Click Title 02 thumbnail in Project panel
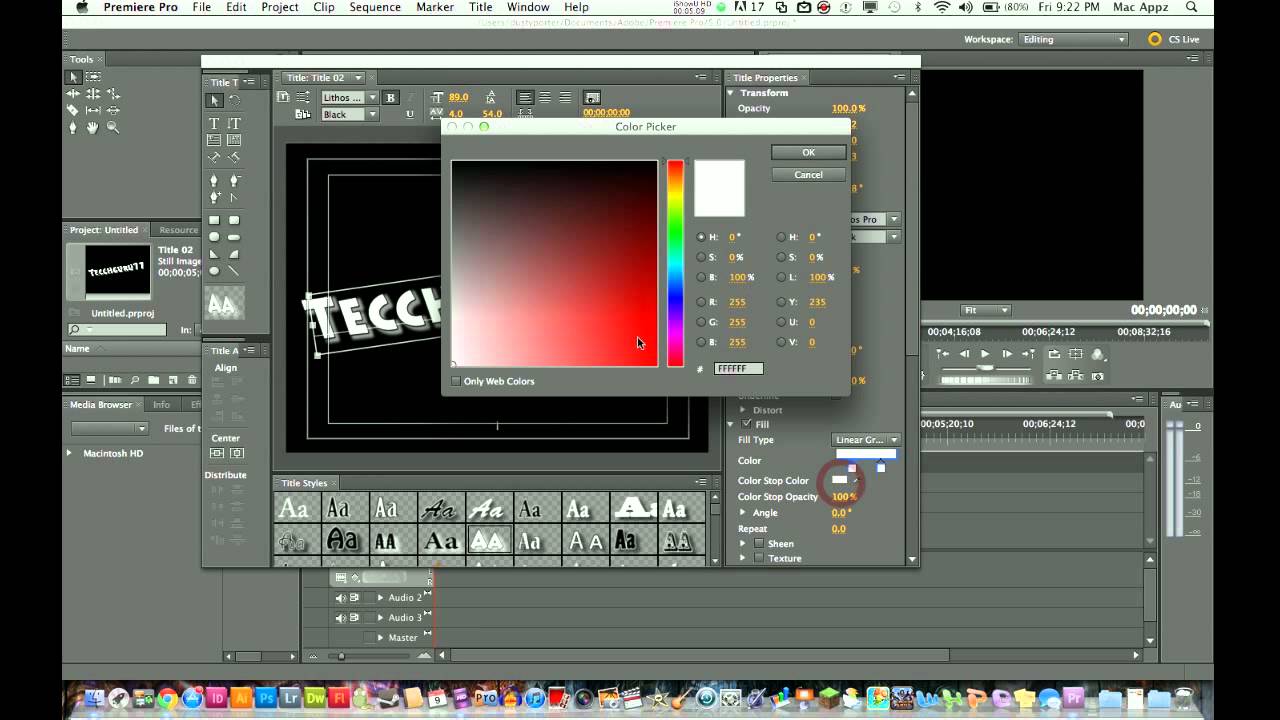 coord(118,270)
